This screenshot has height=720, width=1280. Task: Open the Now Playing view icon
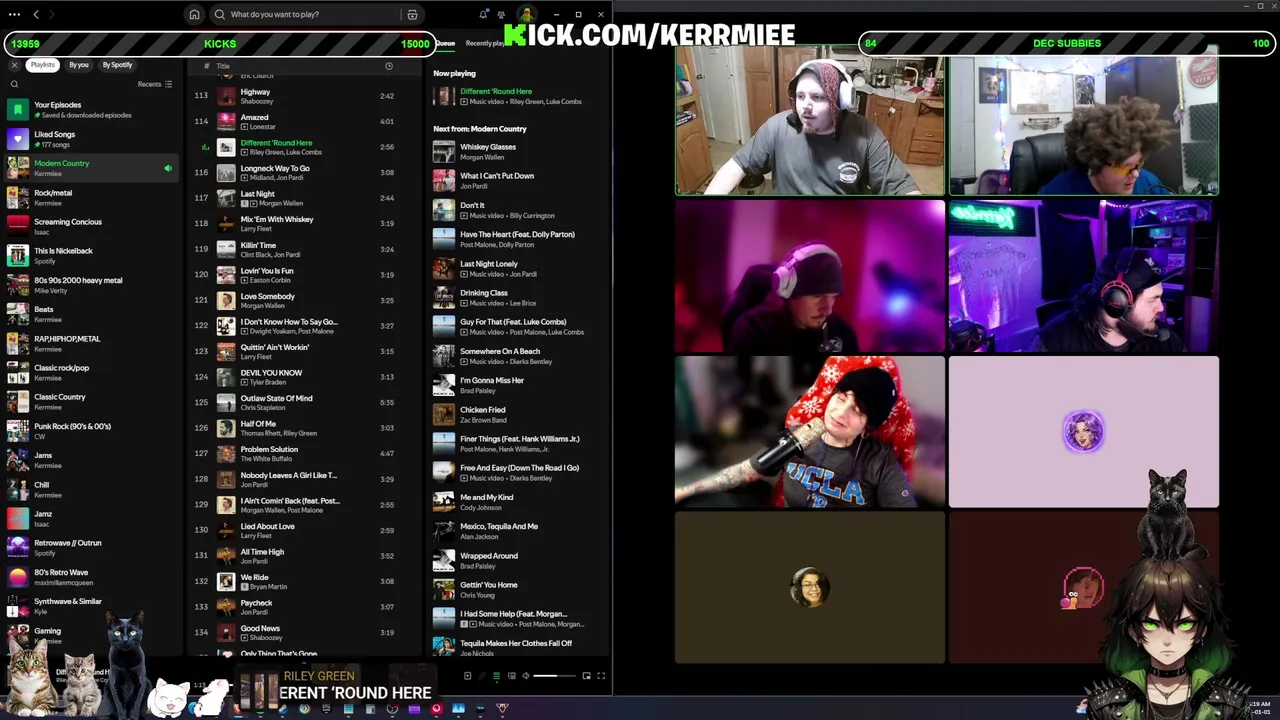point(467,676)
